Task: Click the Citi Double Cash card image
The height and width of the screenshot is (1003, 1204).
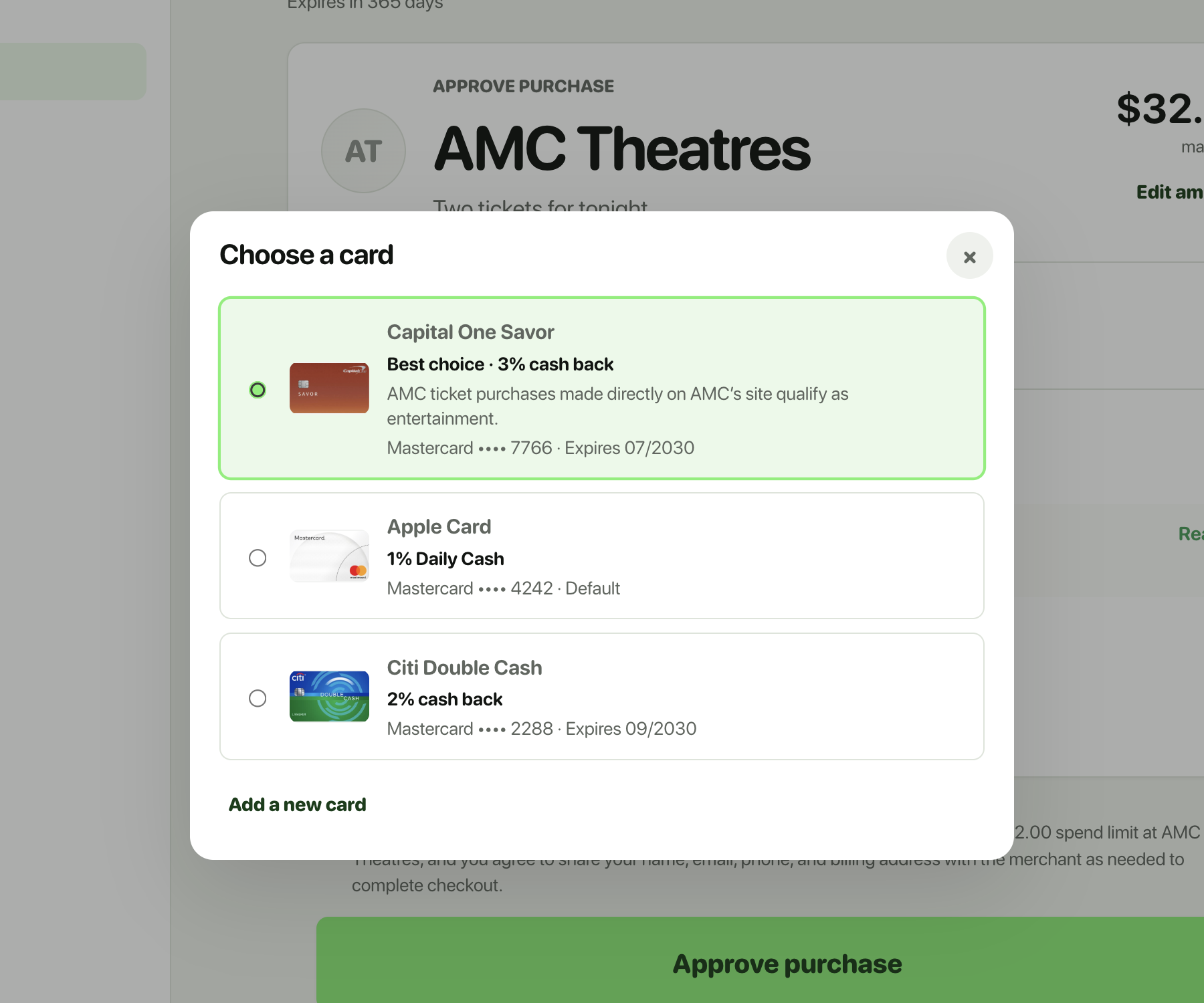Action: click(x=329, y=696)
